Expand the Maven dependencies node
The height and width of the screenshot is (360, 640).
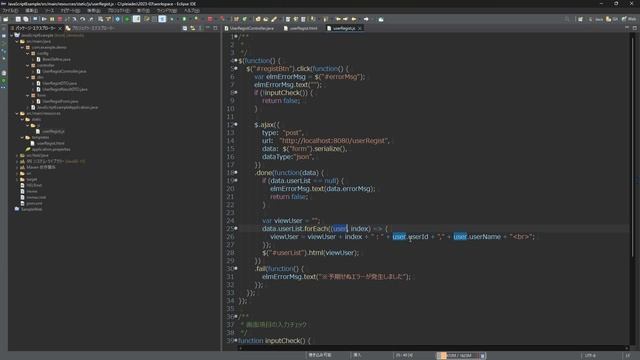click(x=17, y=167)
